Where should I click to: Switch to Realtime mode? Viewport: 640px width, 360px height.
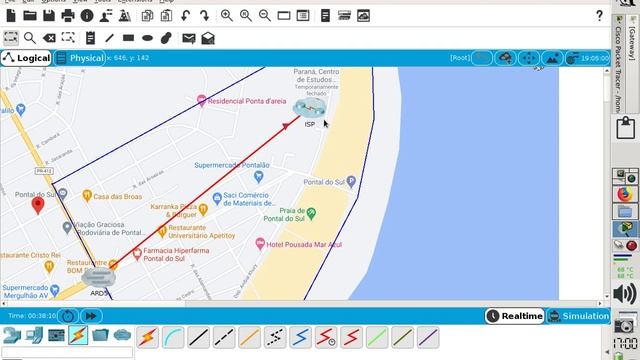pos(515,316)
